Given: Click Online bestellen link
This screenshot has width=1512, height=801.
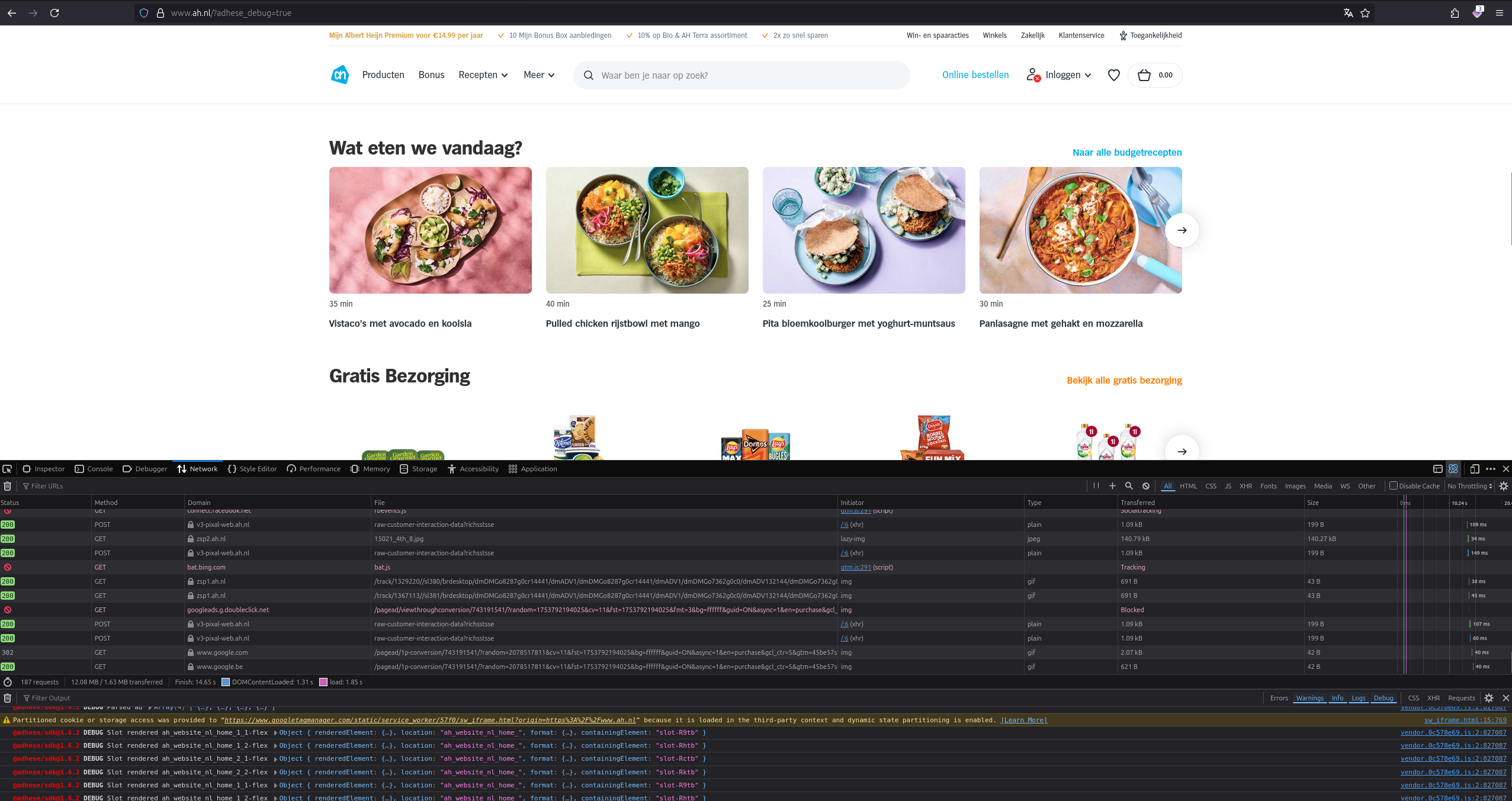Looking at the screenshot, I should 975,75.
